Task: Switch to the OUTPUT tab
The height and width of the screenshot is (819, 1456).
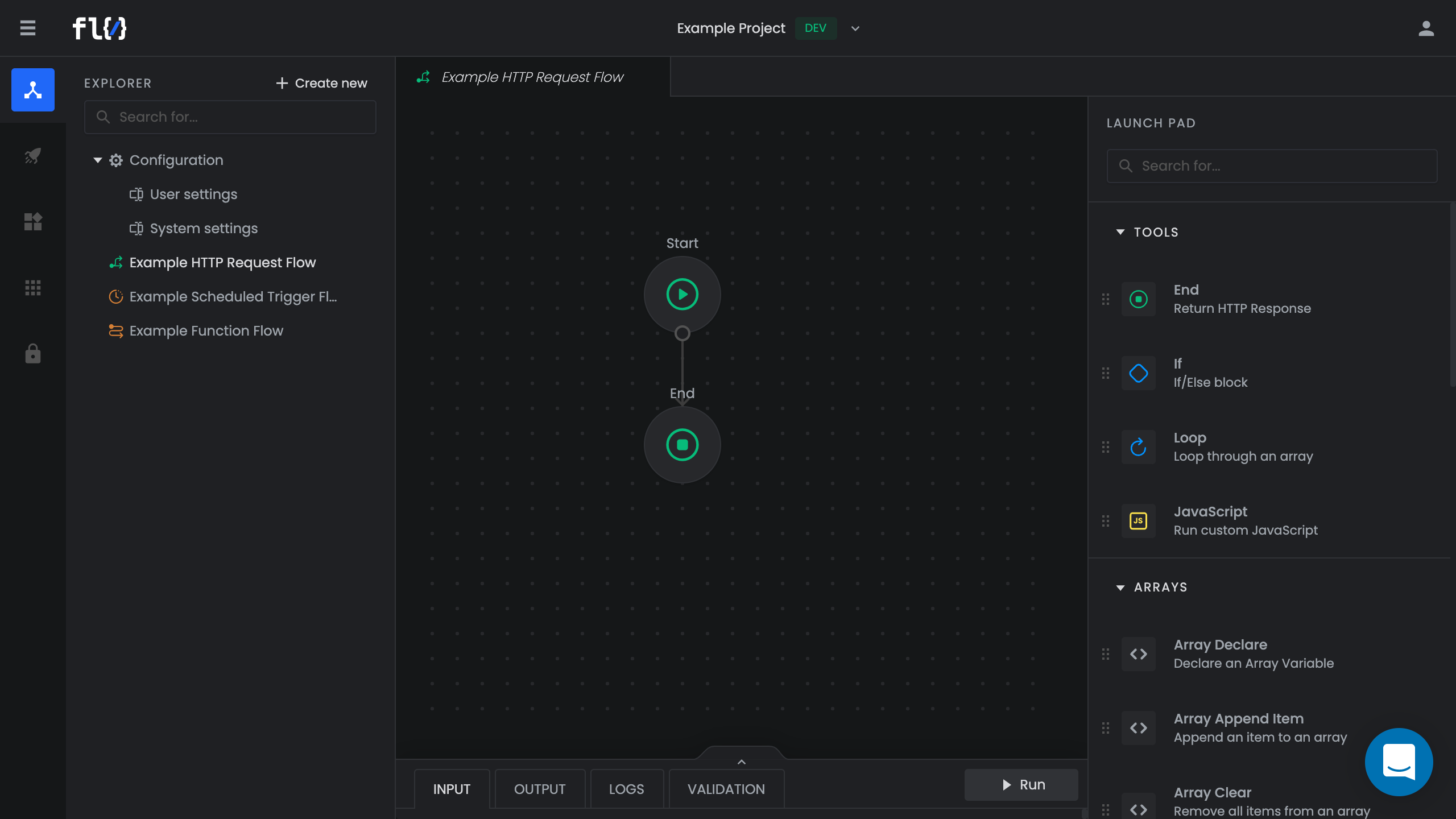Action: (539, 789)
